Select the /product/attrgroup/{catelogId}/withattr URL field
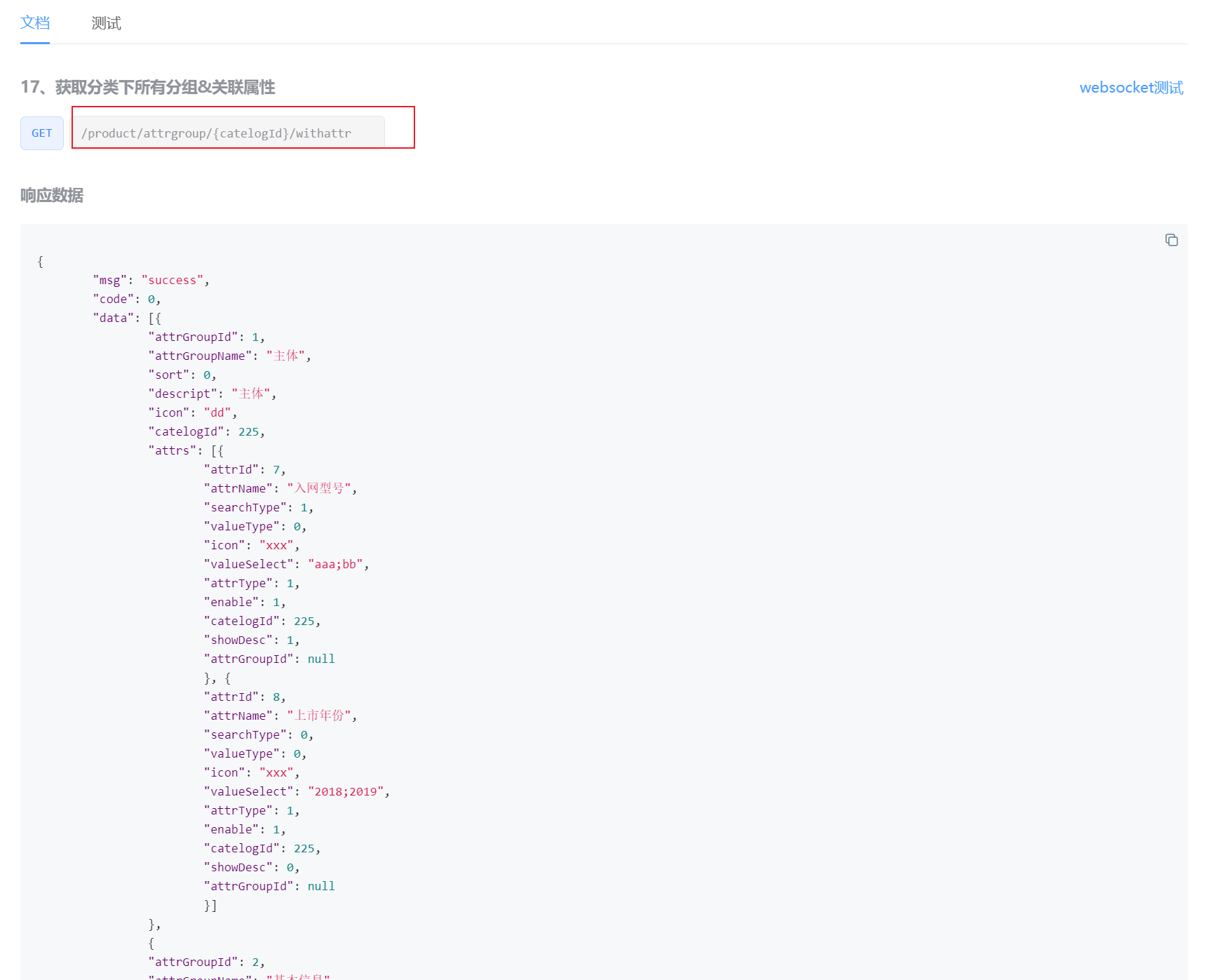Screen dimensions: 1232x980 [229, 133]
